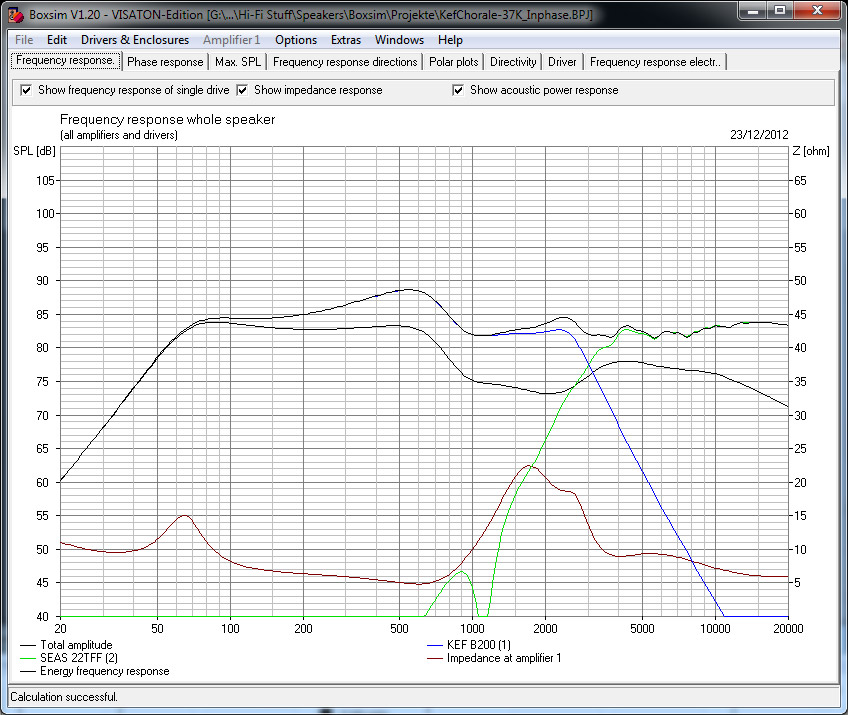
Task: Uncheck Show frequency response of single drive
Action: click(x=25, y=90)
